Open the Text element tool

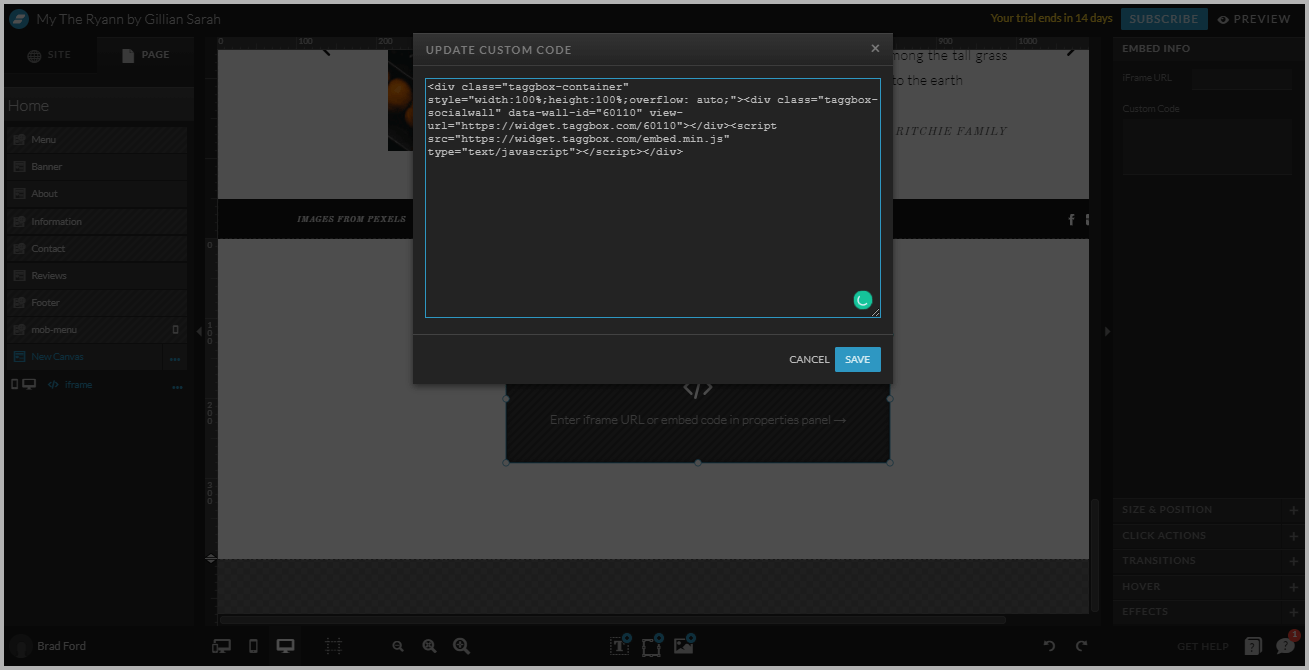pos(619,646)
